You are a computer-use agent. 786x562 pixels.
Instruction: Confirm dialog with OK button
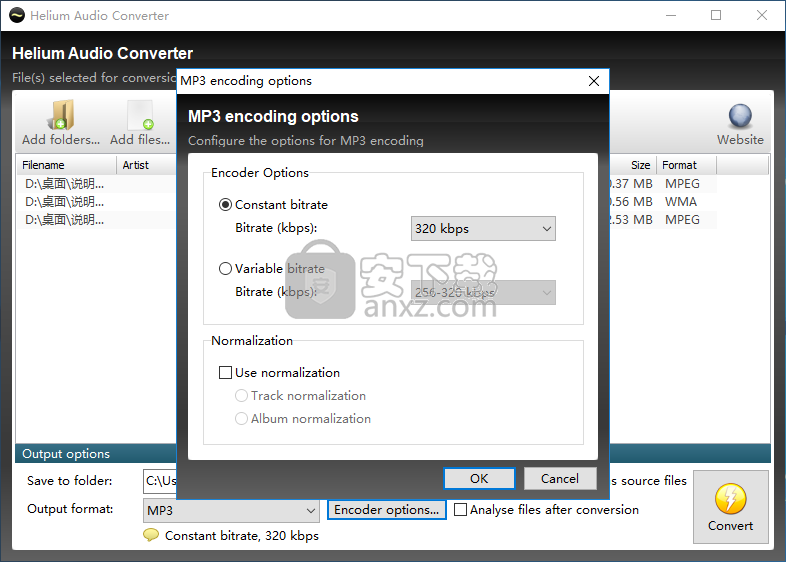click(479, 479)
